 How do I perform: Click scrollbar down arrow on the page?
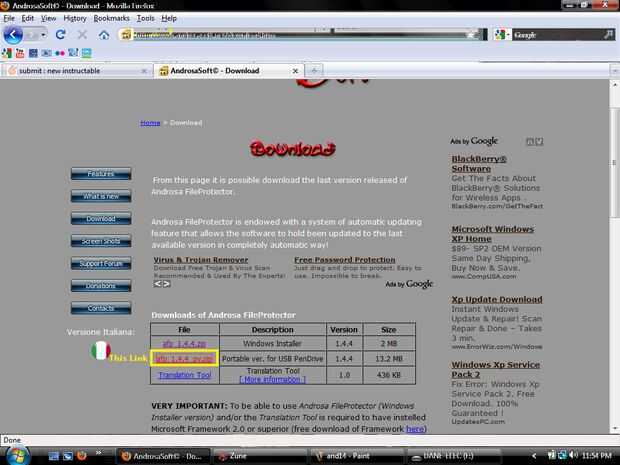[615, 428]
